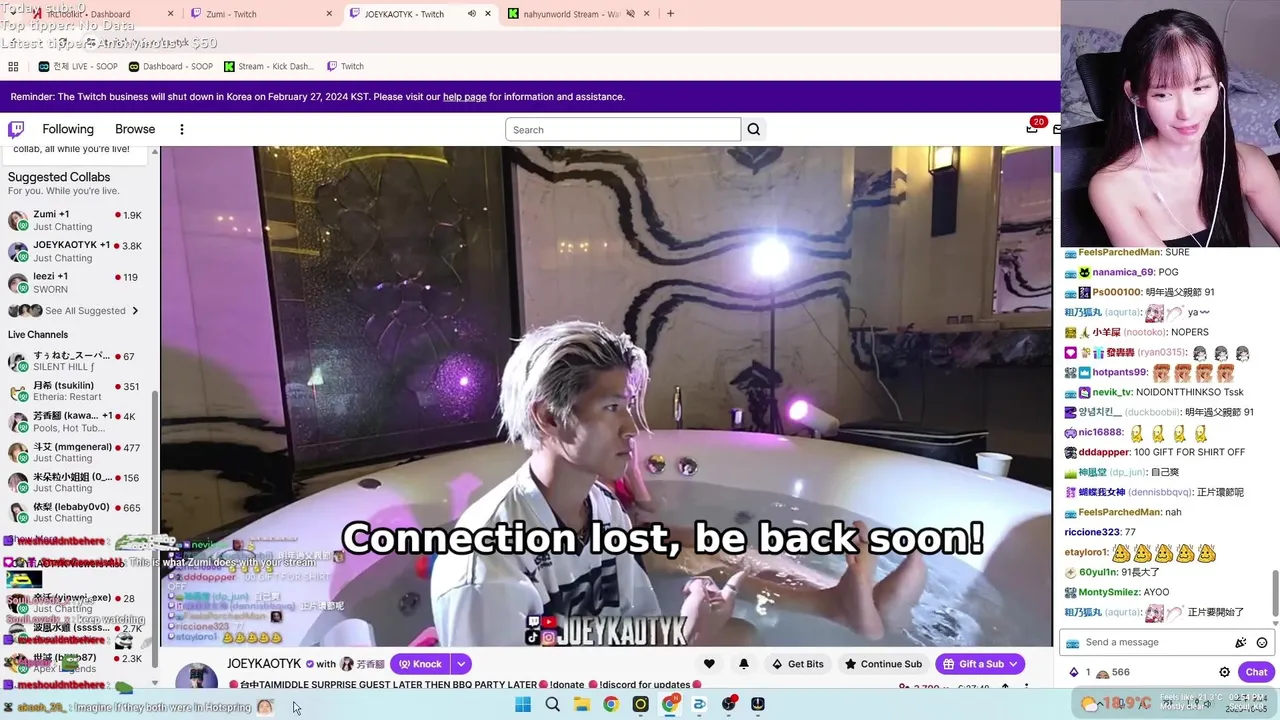The width and height of the screenshot is (1280, 720).
Task: Open the Stream - Kick Dashboard bookmark
Action: (269, 67)
